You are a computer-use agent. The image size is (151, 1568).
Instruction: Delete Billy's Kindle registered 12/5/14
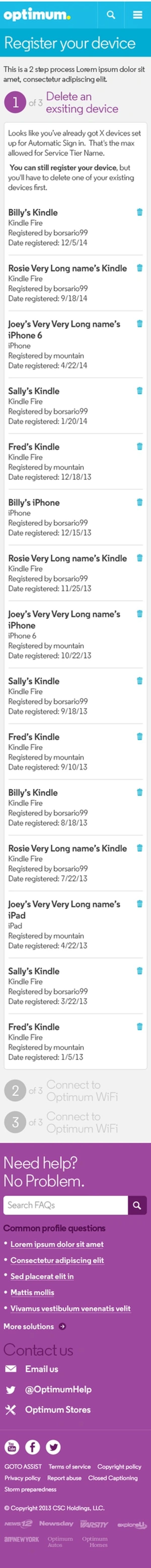click(x=139, y=212)
